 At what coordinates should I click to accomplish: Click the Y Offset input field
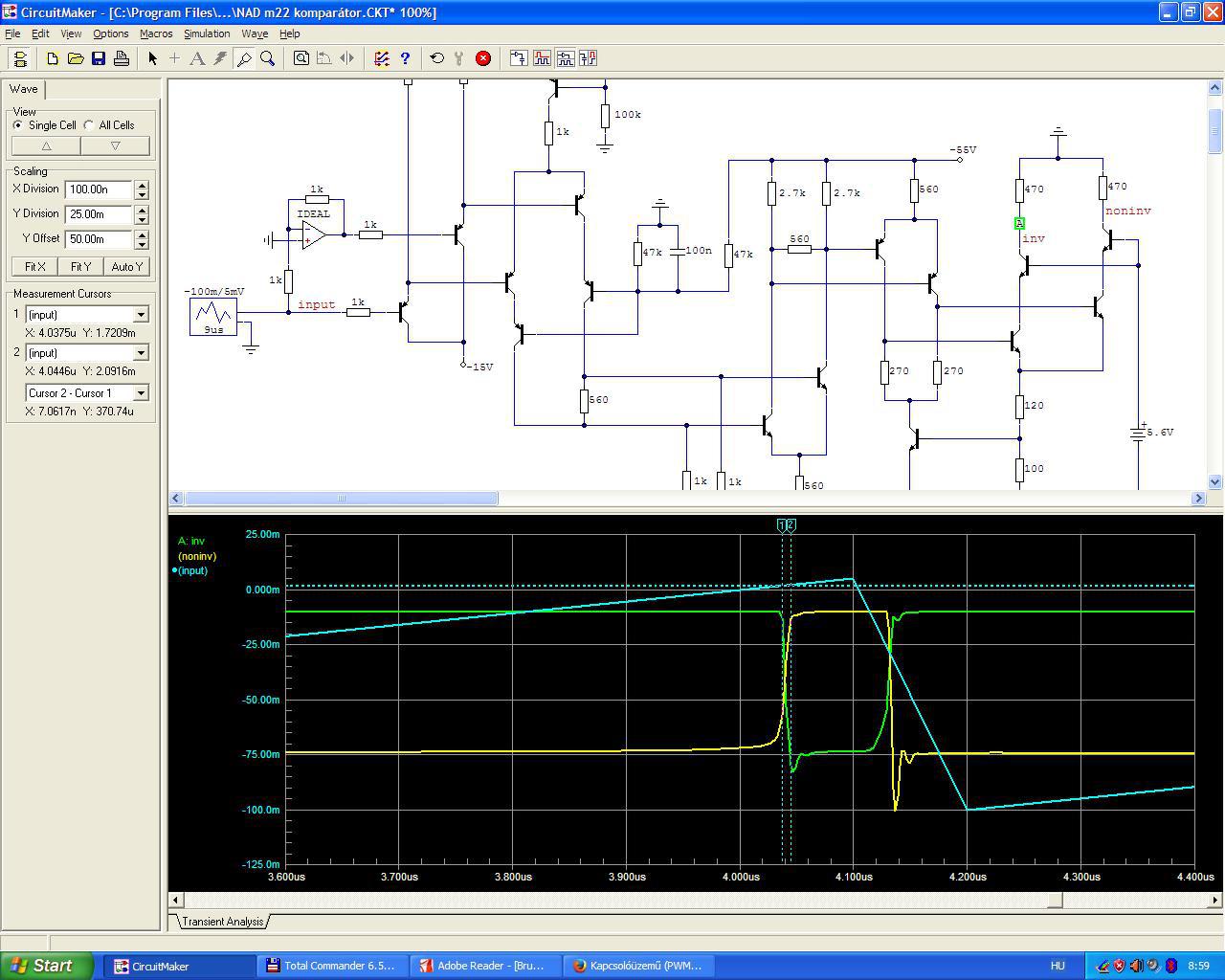tap(99, 239)
